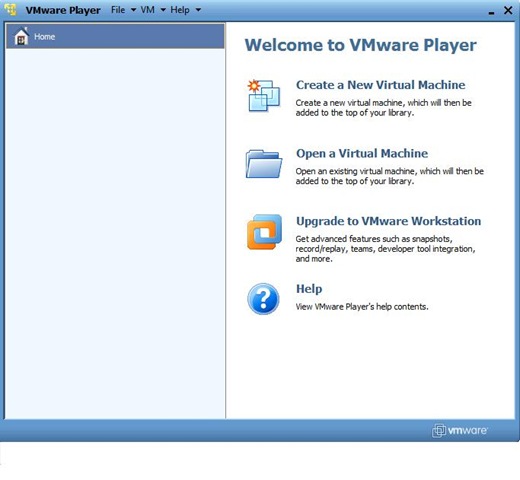This screenshot has height=480, width=520.
Task: Click the Create a New Virtual Machine link
Action: 381,85
